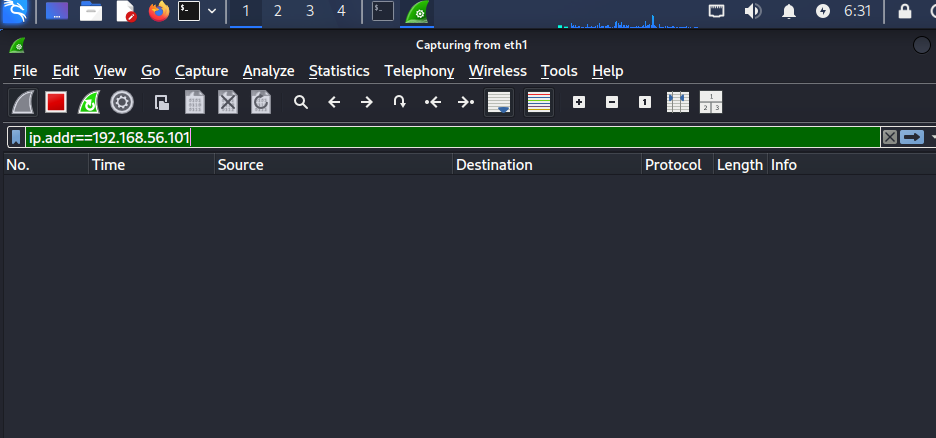
Task: Sort packets by Info column
Action: pyautogui.click(x=852, y=165)
